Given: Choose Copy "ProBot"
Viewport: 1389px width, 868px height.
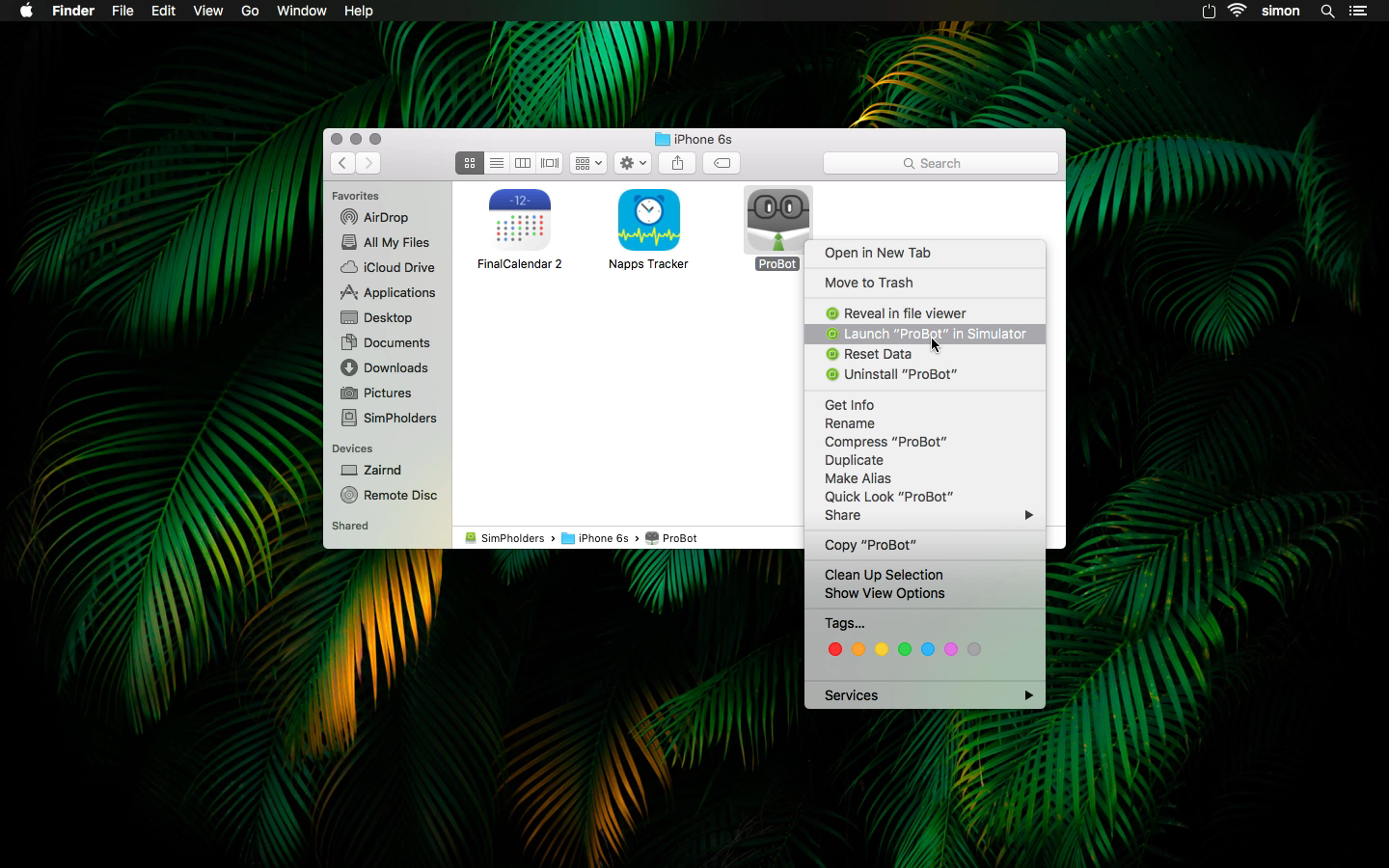Looking at the screenshot, I should (x=925, y=545).
